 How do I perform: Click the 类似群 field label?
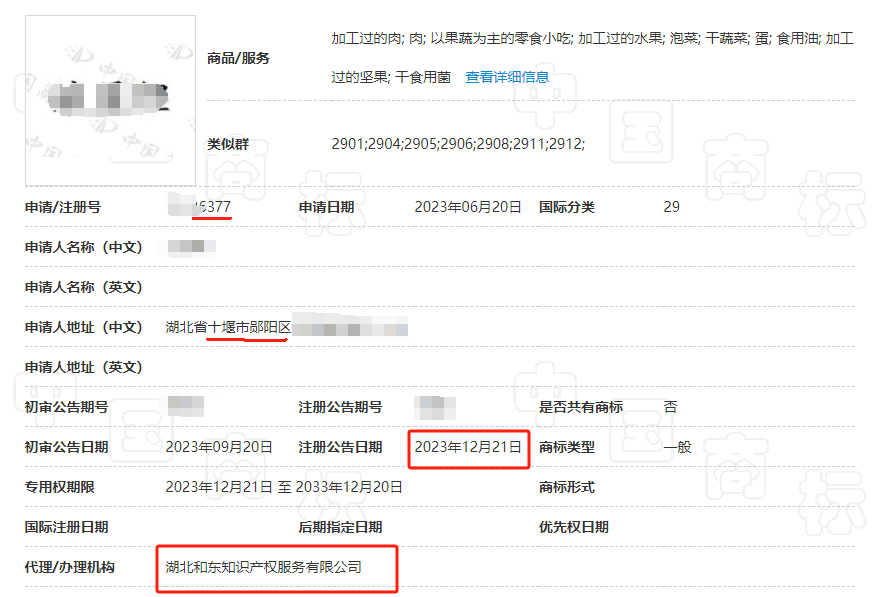228,144
